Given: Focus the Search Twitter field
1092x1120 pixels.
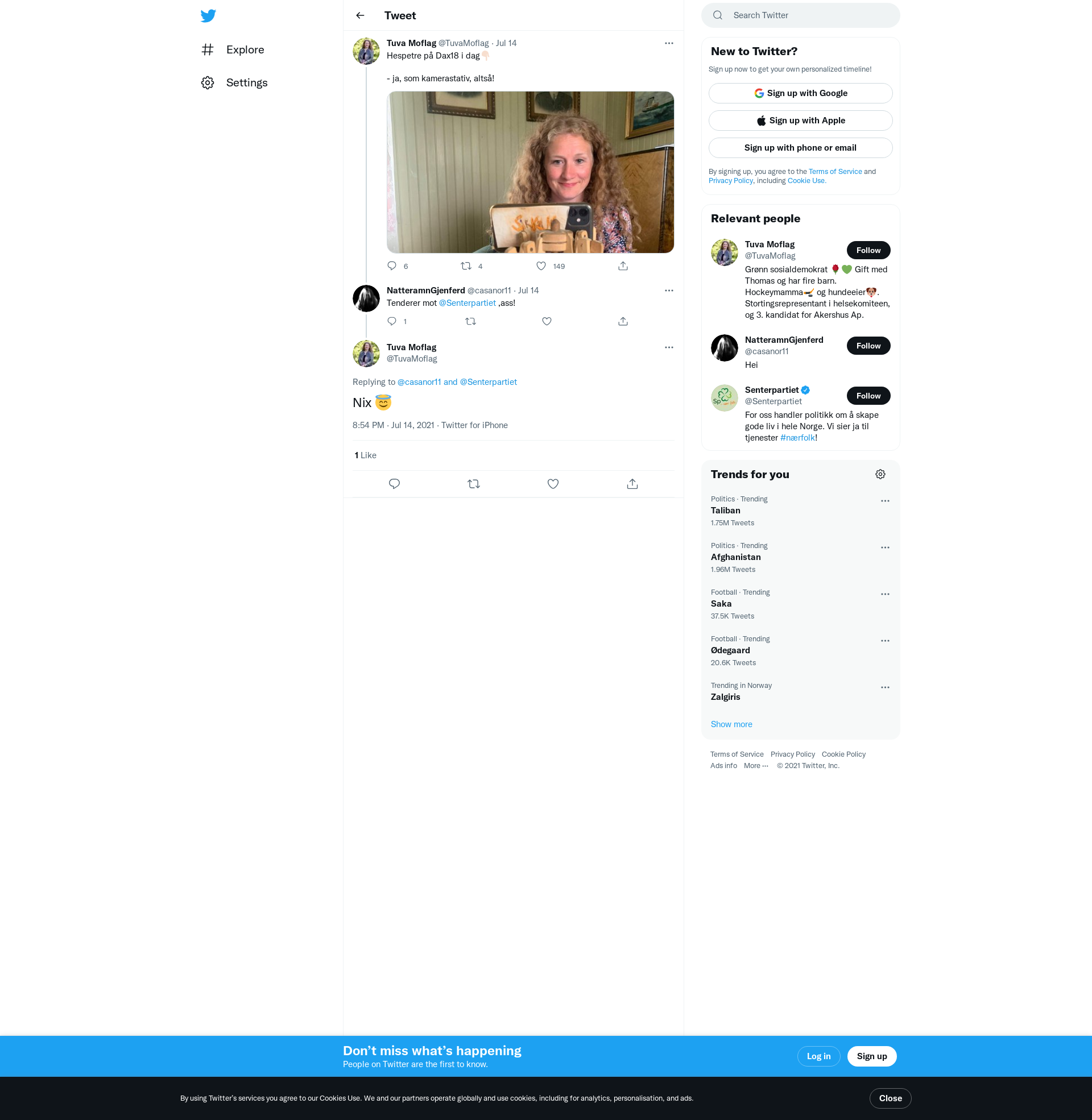Looking at the screenshot, I should (801, 15).
